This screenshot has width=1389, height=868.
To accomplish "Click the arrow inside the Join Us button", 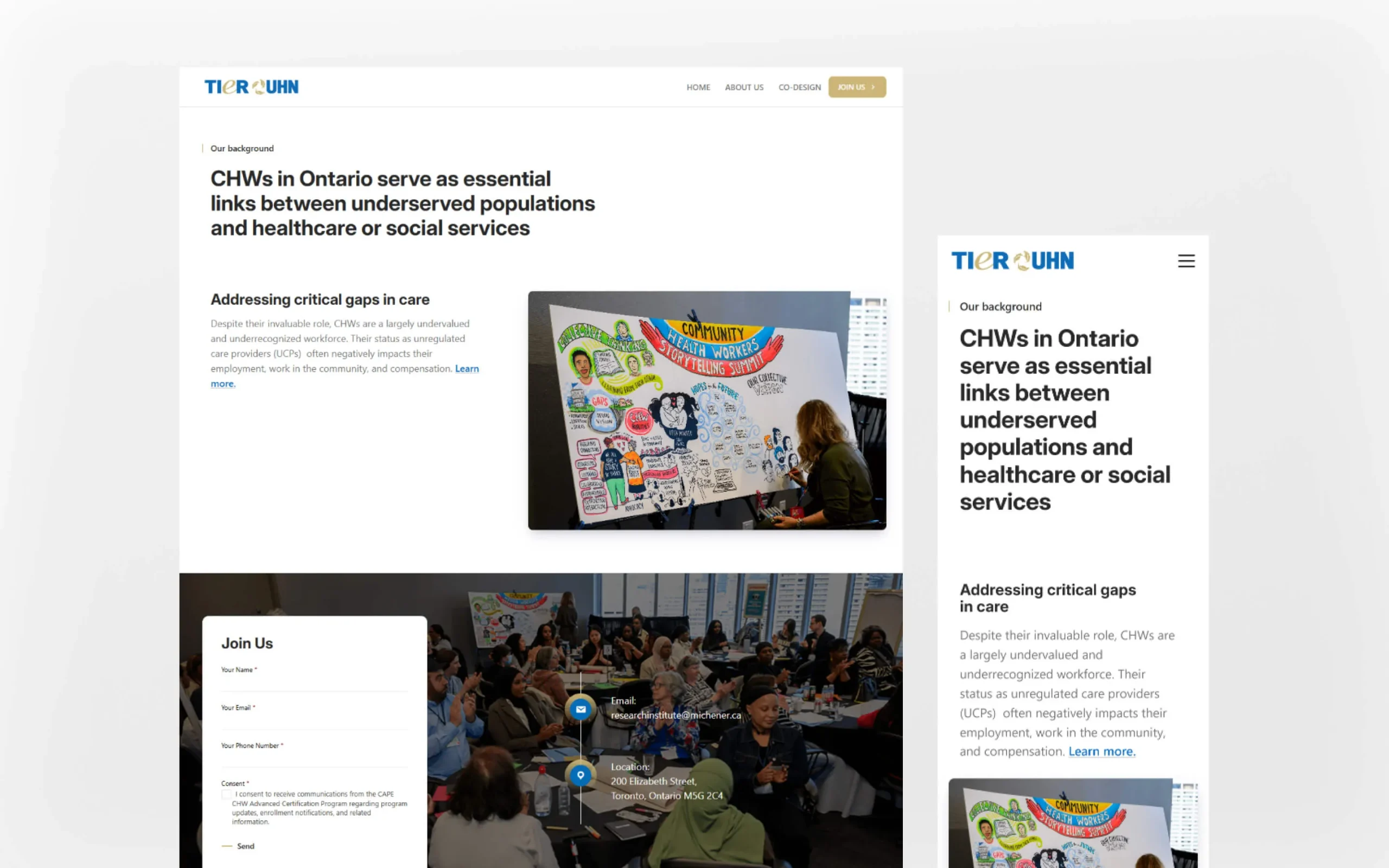I will 873,87.
